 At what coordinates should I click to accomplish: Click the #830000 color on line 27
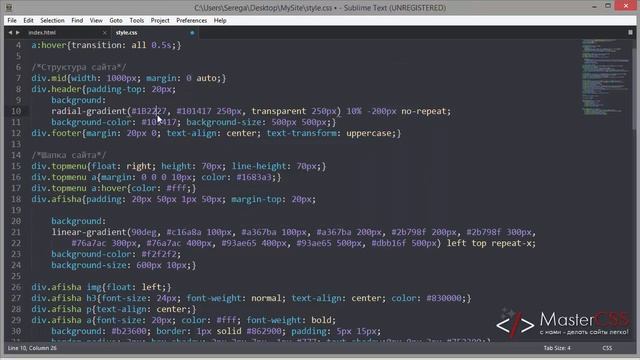(444, 298)
